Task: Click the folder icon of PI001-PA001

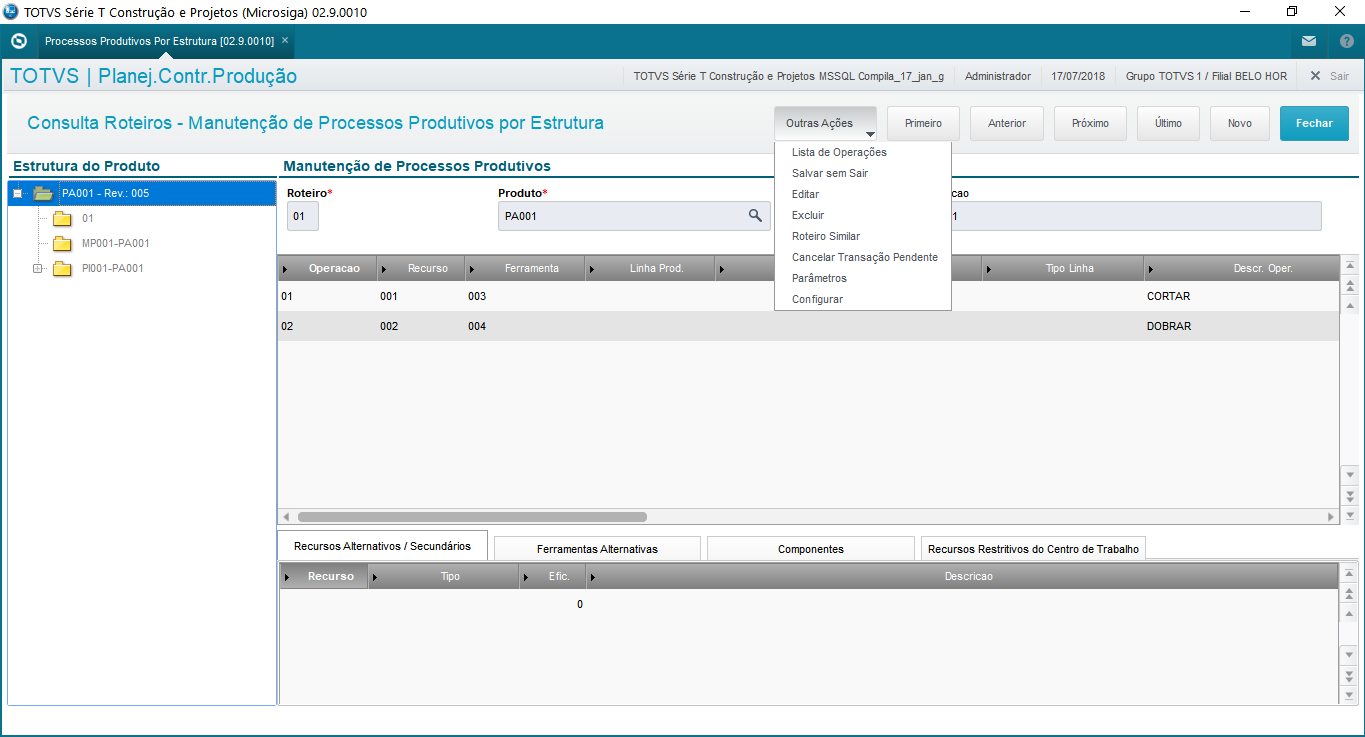Action: 62,268
